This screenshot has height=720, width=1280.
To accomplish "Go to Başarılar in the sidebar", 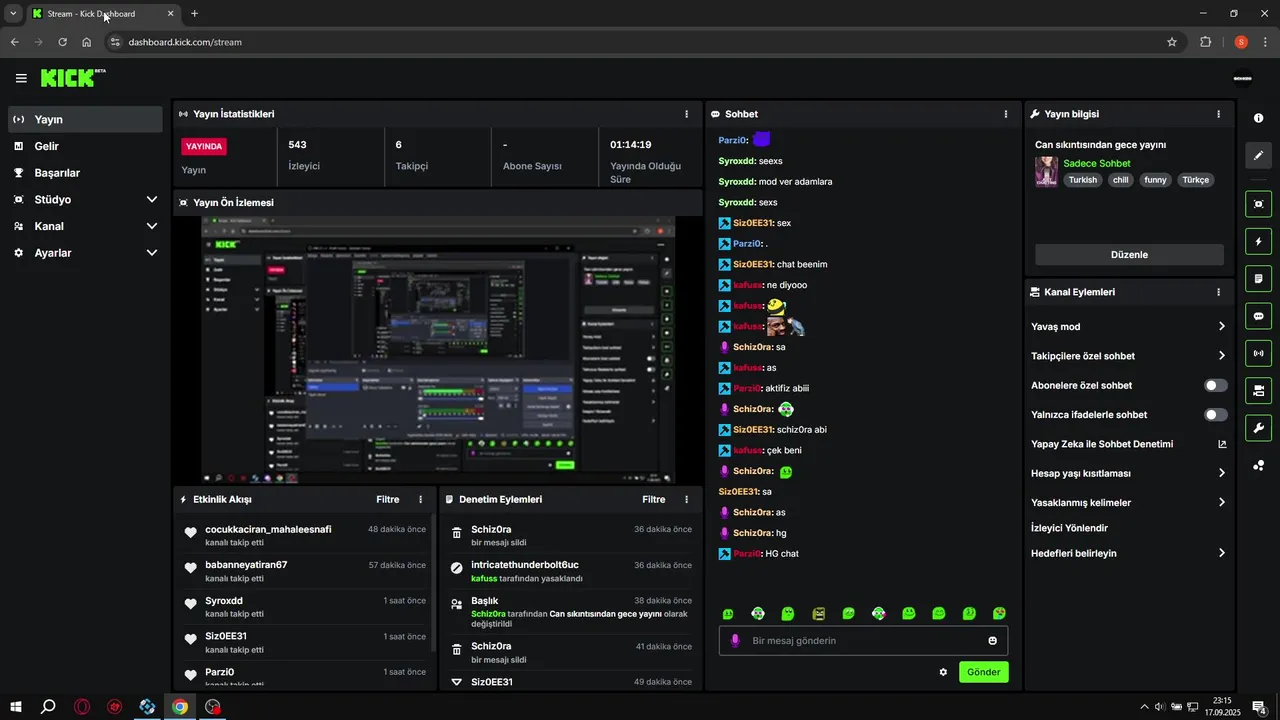I will 85,173.
